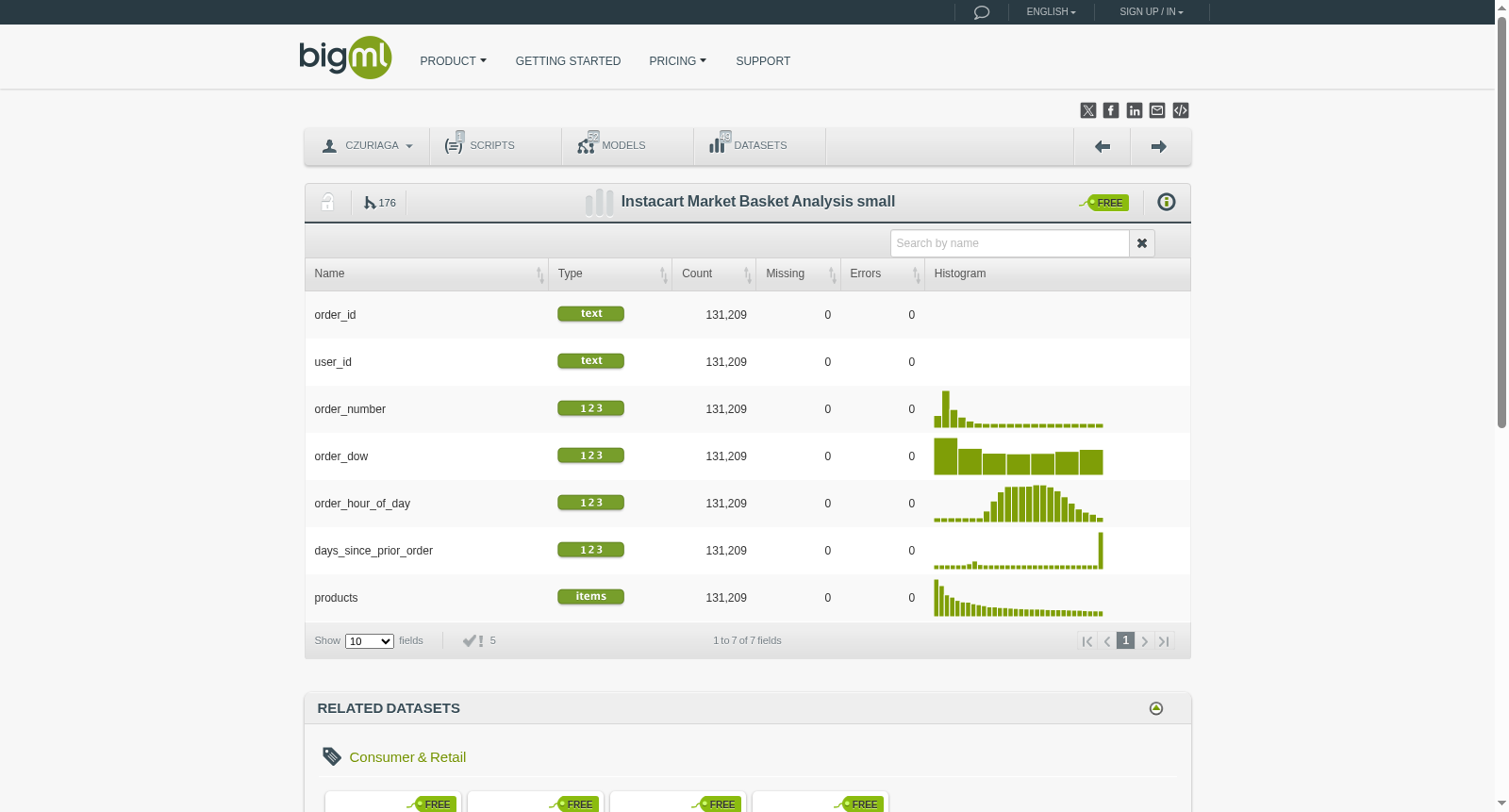Sort fields by Errors column
This screenshot has height=812, width=1509.
pyautogui.click(x=883, y=274)
